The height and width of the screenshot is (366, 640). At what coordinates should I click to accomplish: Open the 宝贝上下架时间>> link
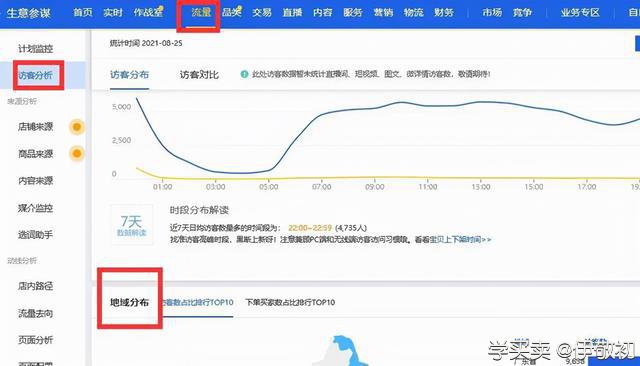[x=460, y=240]
